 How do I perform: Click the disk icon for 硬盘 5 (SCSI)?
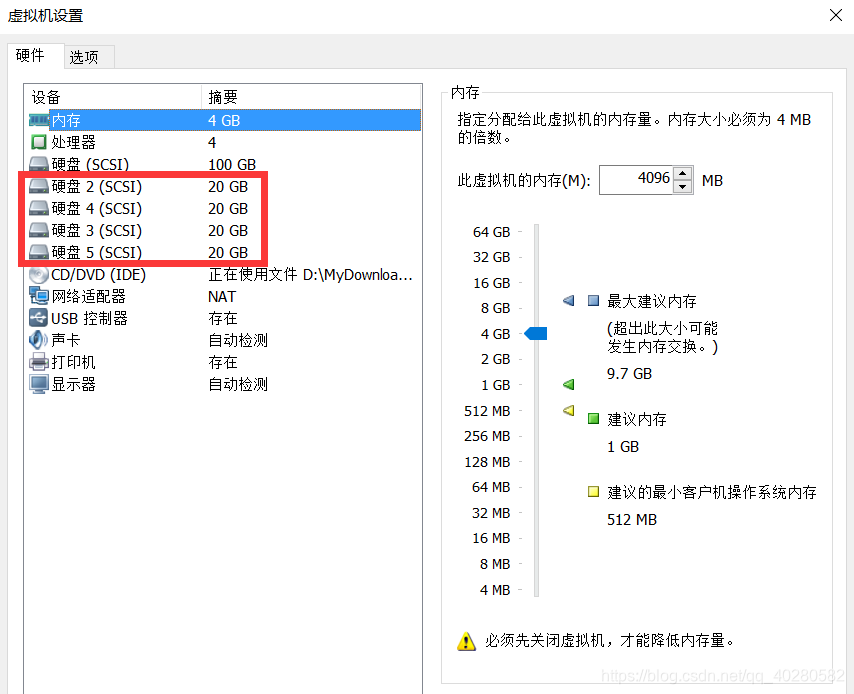coord(39,252)
